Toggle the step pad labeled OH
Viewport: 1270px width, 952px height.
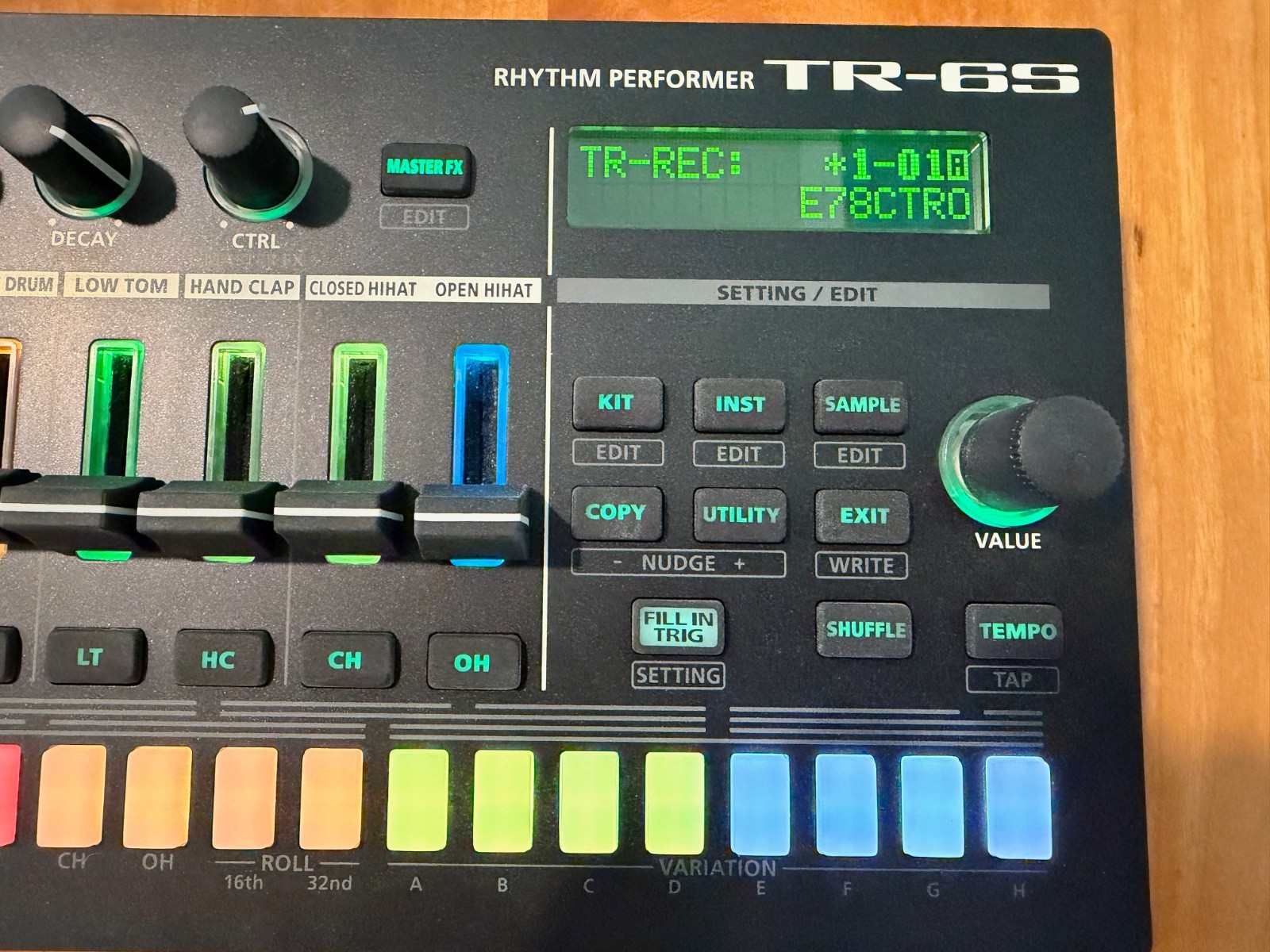pyautogui.click(x=157, y=797)
